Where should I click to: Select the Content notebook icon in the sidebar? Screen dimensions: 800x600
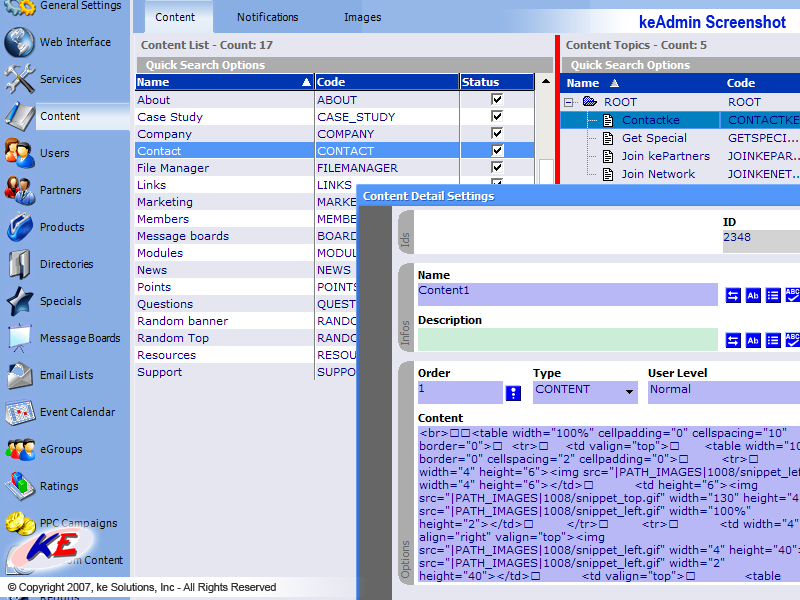[19, 116]
